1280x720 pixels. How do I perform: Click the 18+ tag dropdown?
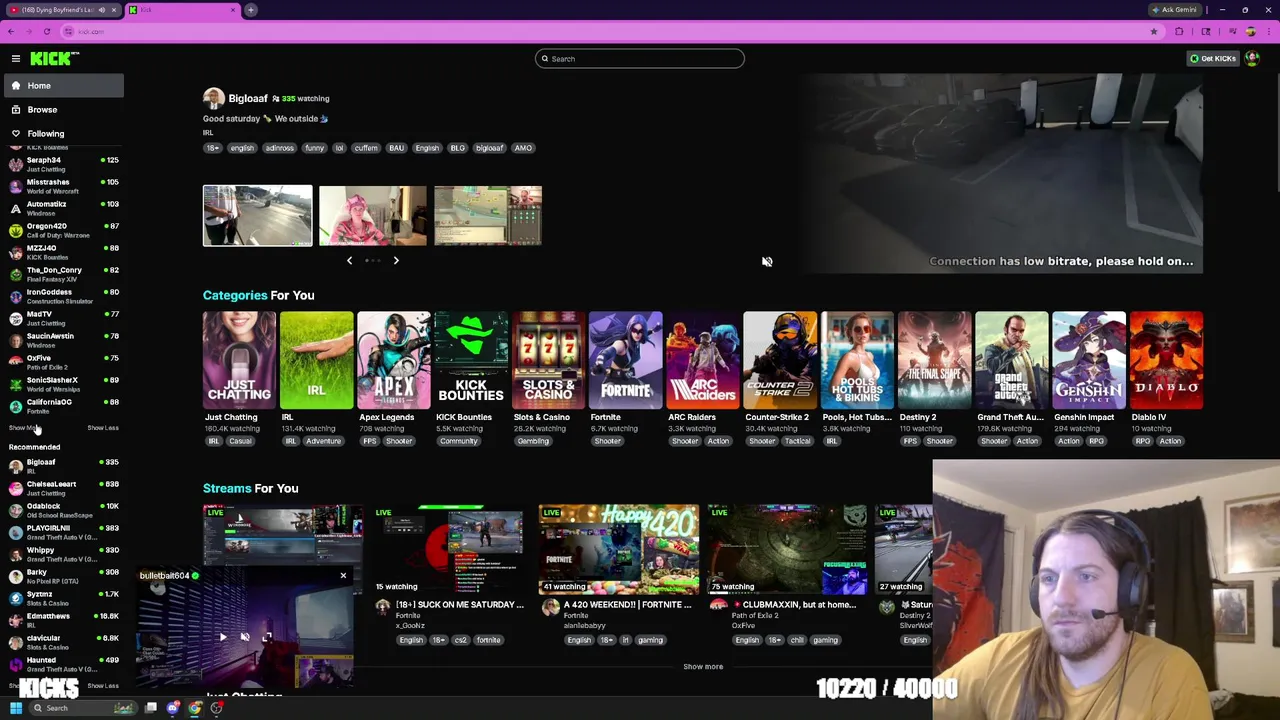coord(212,148)
